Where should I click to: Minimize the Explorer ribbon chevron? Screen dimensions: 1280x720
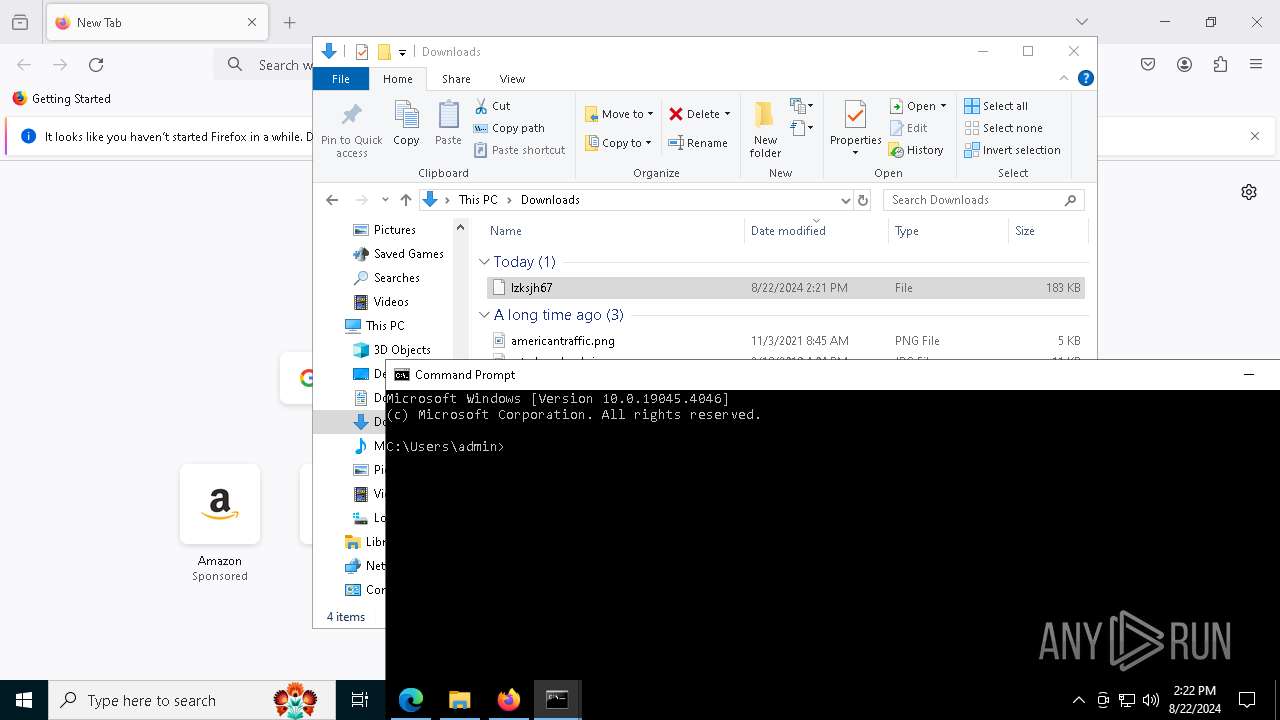coord(1064,78)
